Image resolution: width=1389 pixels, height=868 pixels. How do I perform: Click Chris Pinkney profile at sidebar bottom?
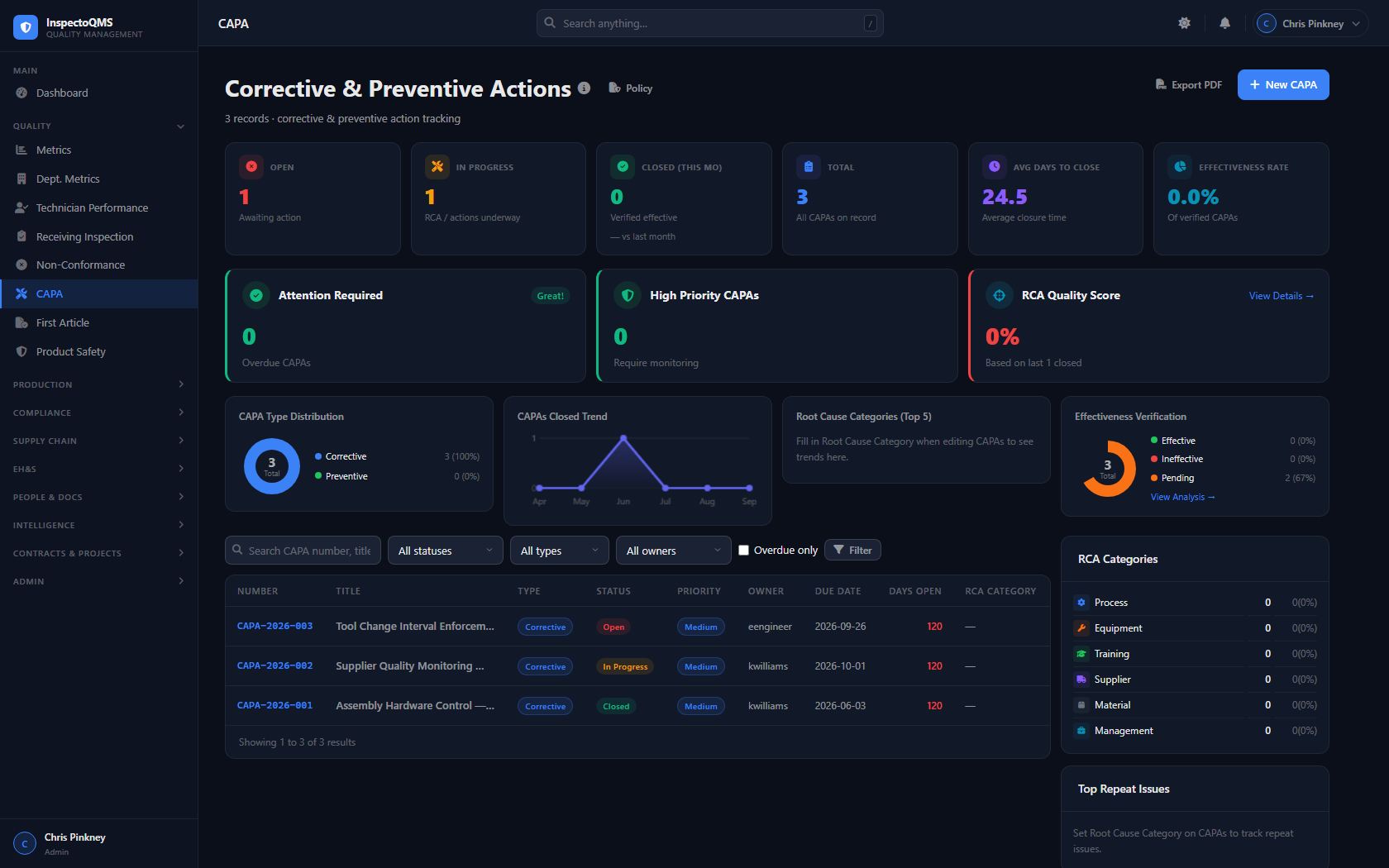coord(98,843)
